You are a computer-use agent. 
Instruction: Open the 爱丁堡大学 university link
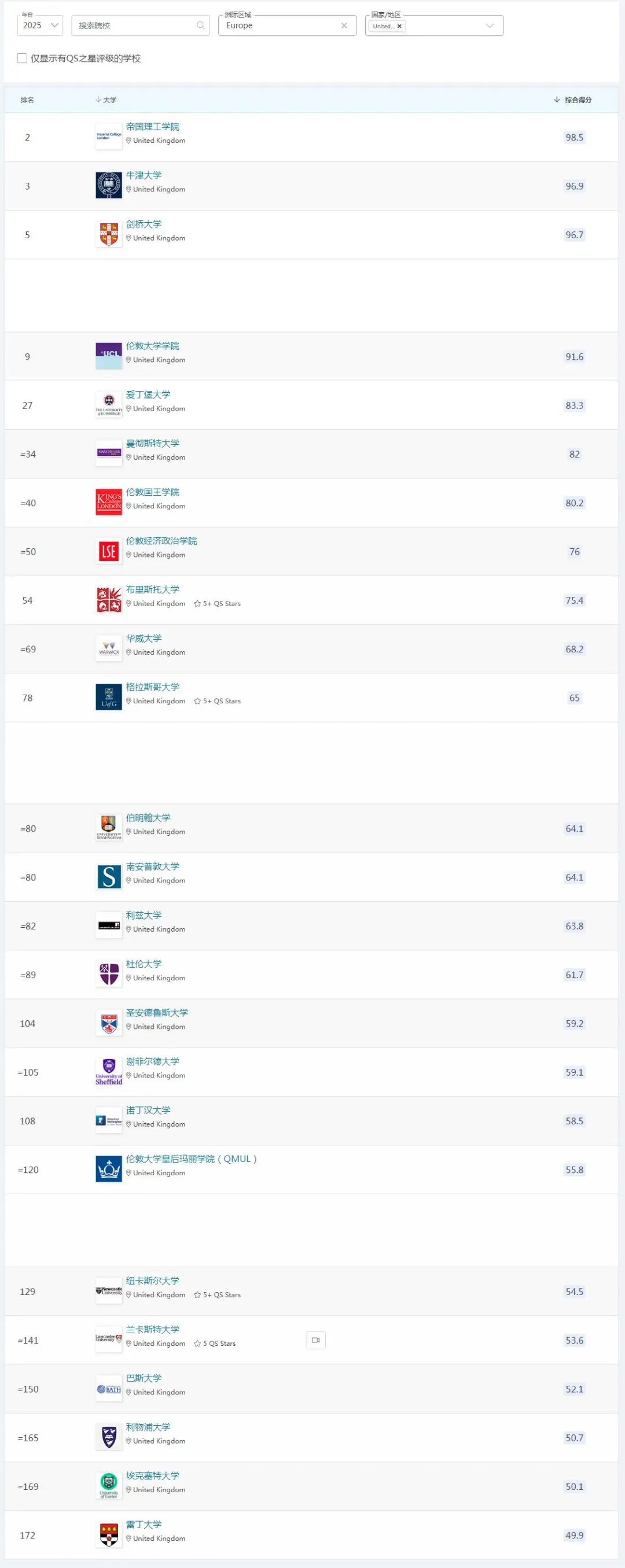pyautogui.click(x=148, y=394)
